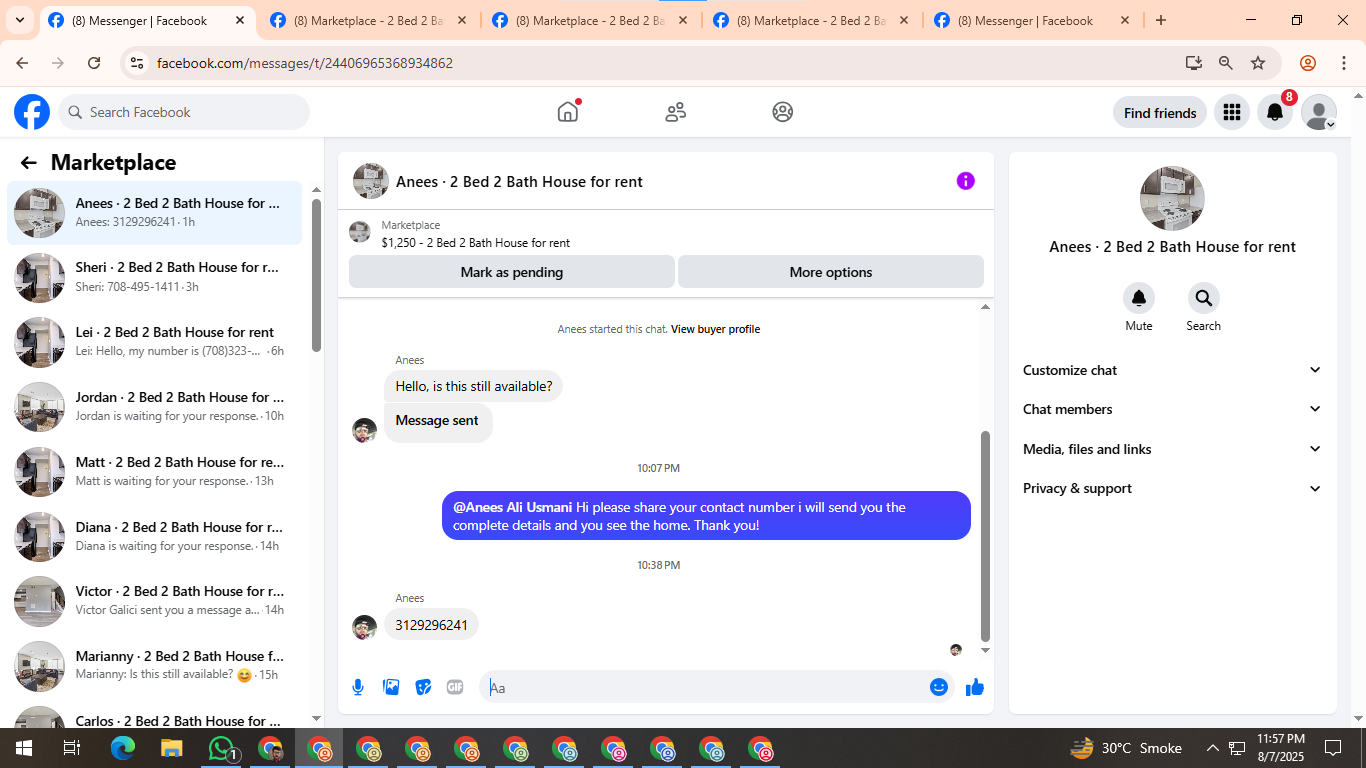
Task: Open the Chrome profile icon
Action: pyautogui.click(x=1308, y=63)
